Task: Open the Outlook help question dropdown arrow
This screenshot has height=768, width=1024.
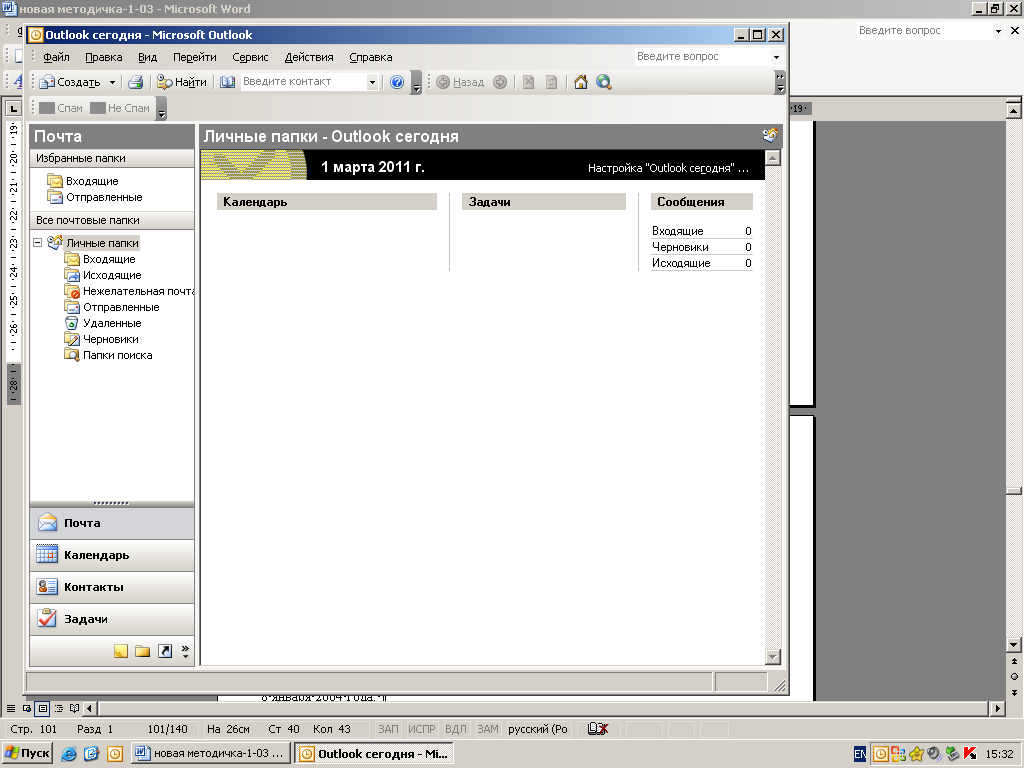Action: [x=776, y=57]
